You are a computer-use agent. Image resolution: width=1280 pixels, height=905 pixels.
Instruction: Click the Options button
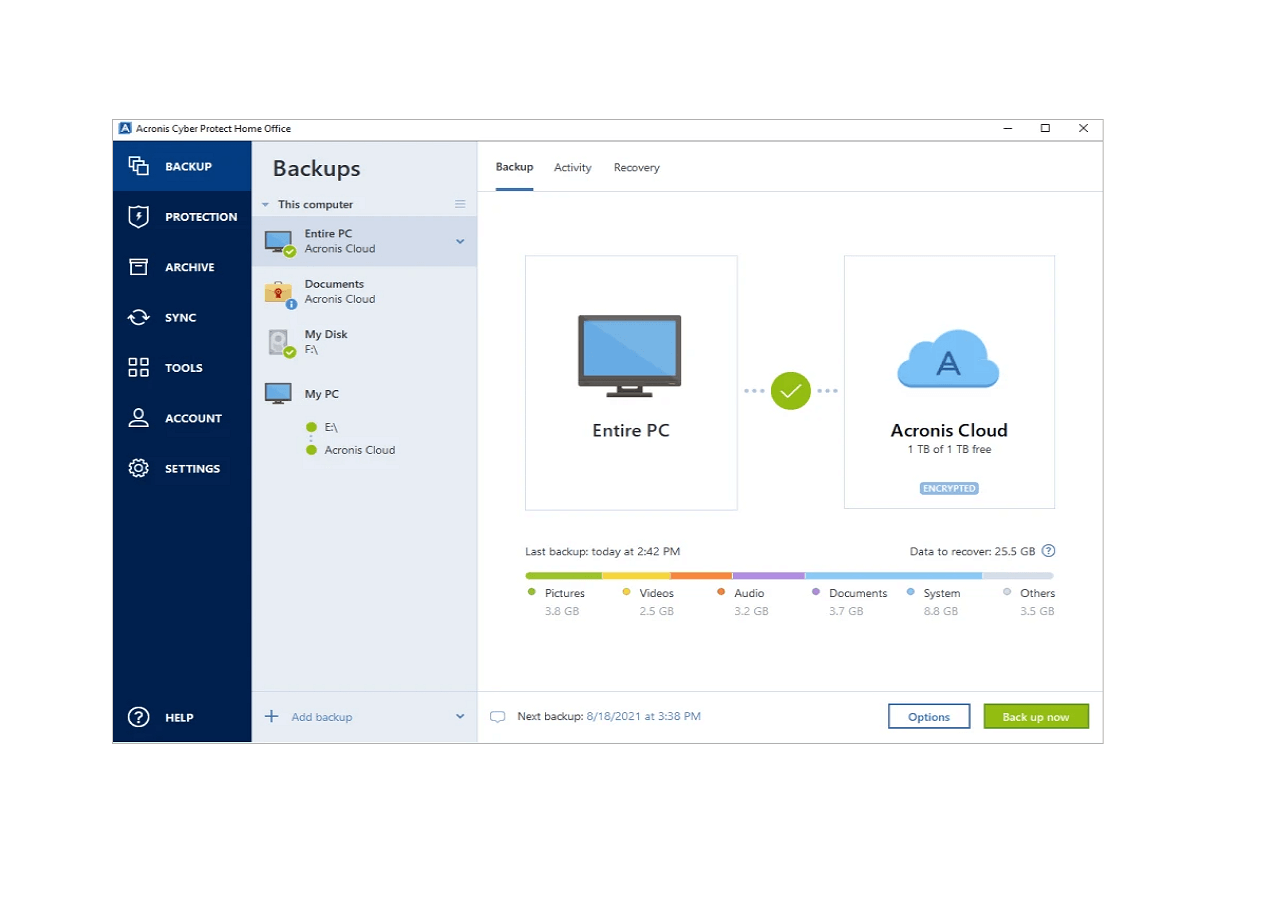(x=929, y=716)
